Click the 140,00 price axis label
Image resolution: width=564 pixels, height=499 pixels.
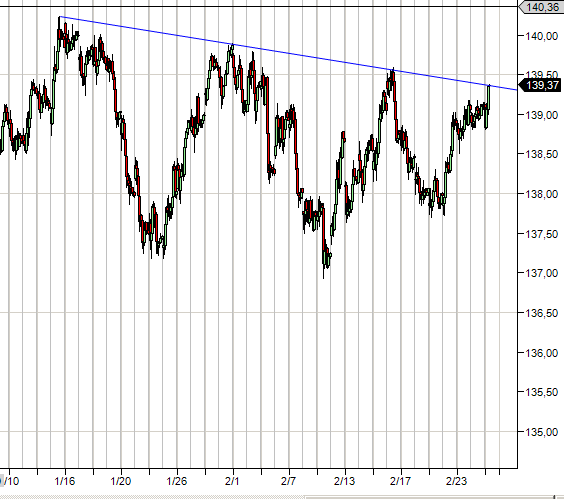[x=542, y=36]
